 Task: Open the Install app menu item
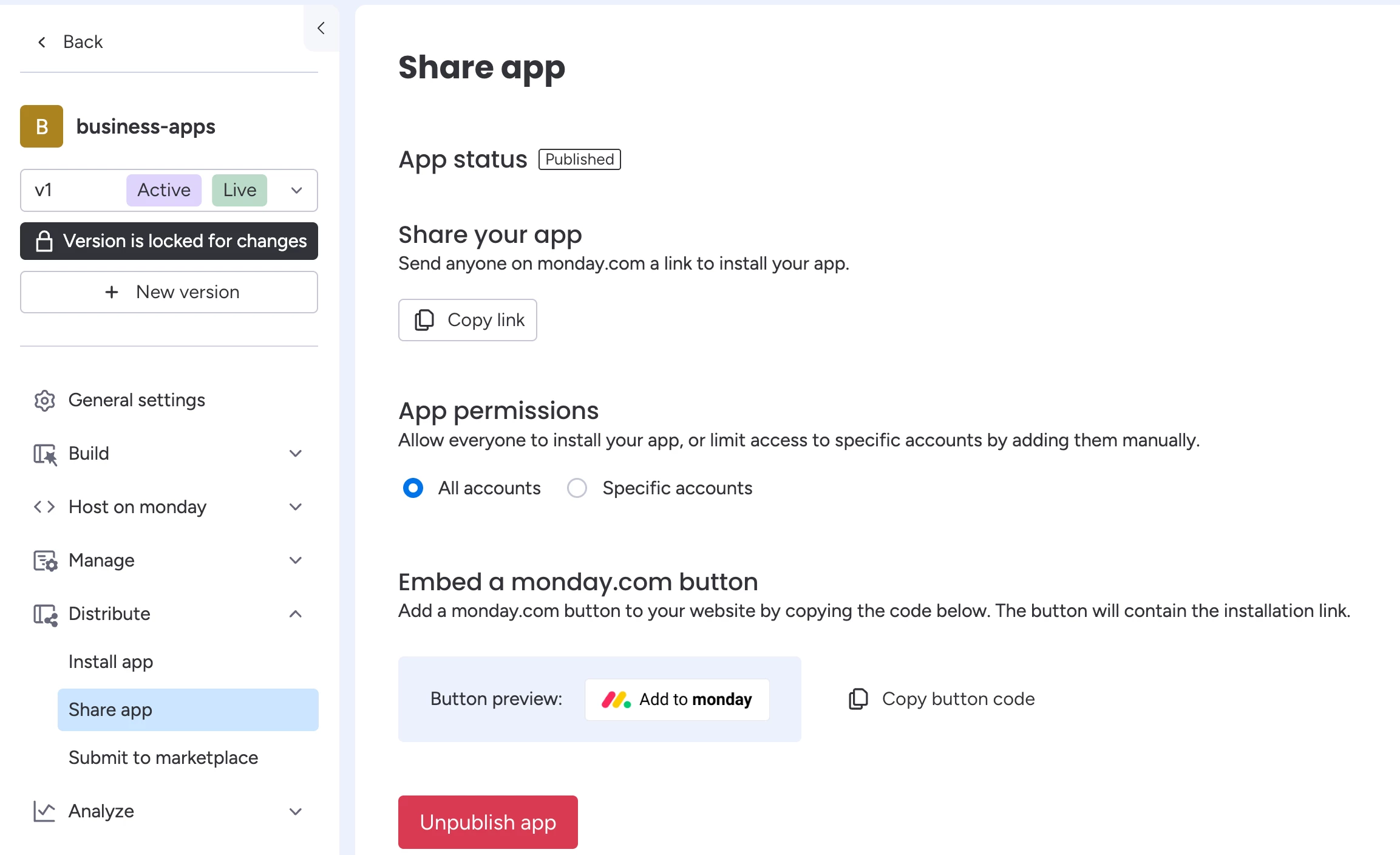pyautogui.click(x=110, y=662)
